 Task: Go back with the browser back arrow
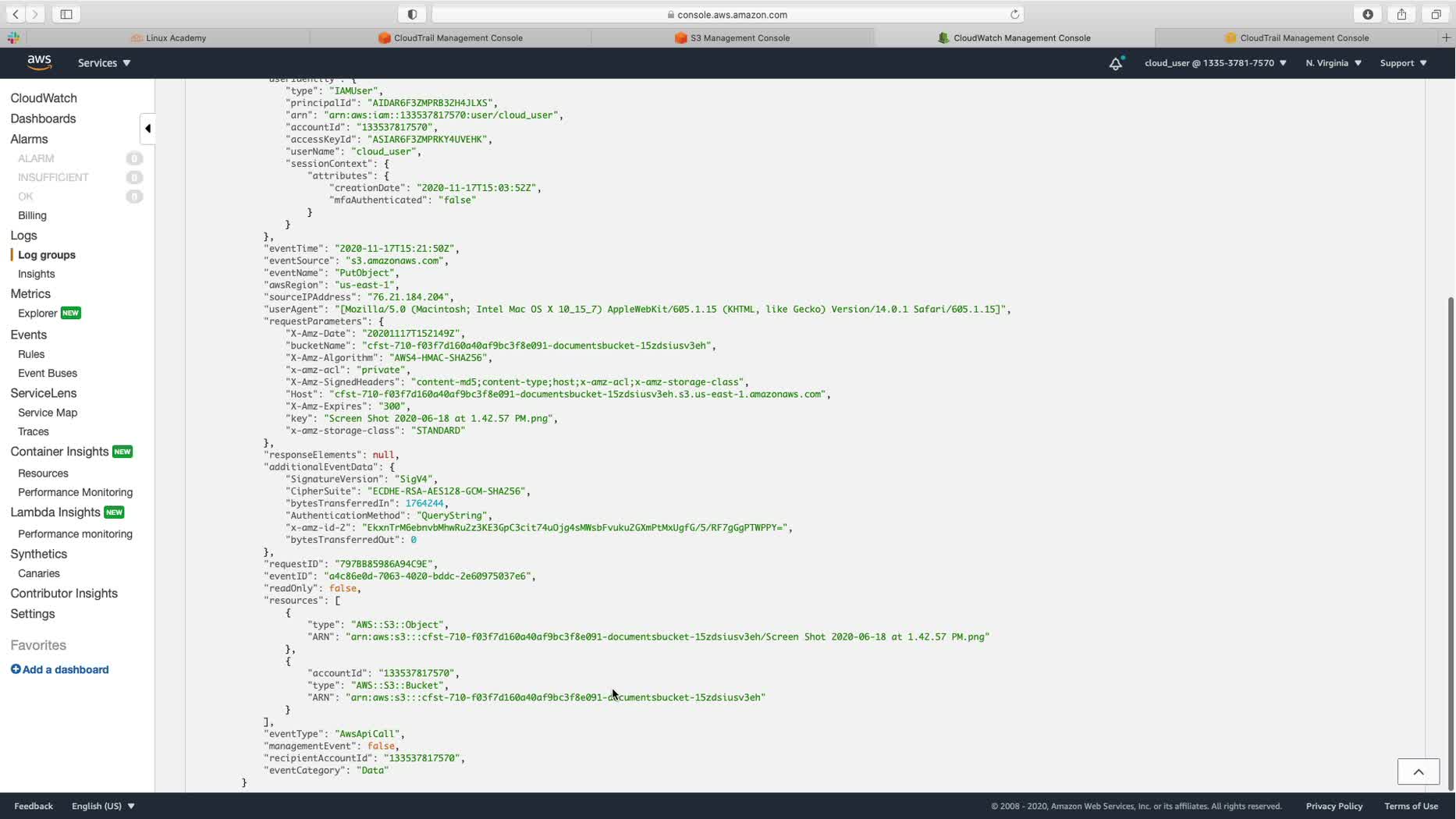coord(16,14)
